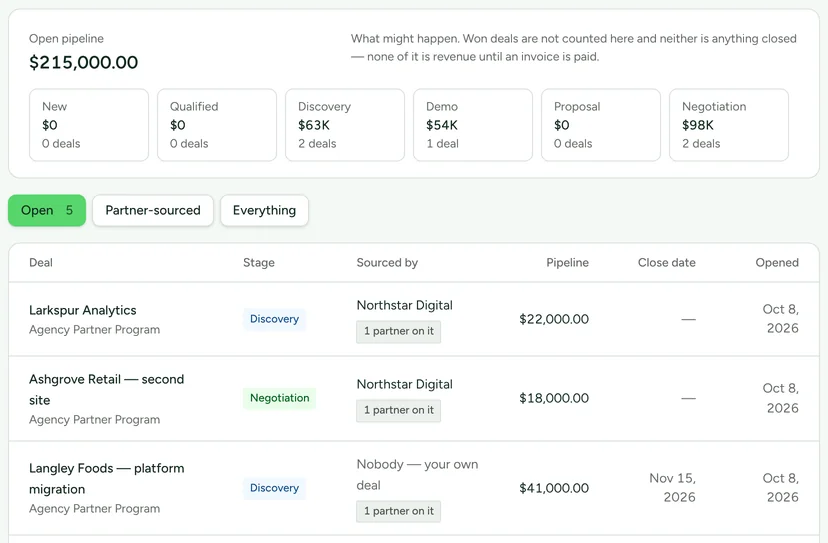Open the Proposal stage card
This screenshot has height=543, width=828.
[x=601, y=125]
